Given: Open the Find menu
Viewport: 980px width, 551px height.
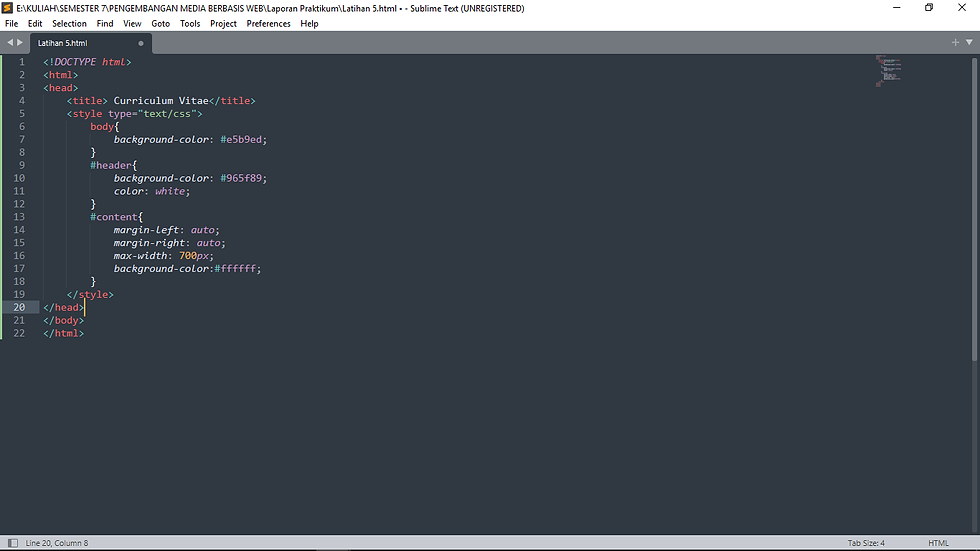Looking at the screenshot, I should [x=105, y=24].
